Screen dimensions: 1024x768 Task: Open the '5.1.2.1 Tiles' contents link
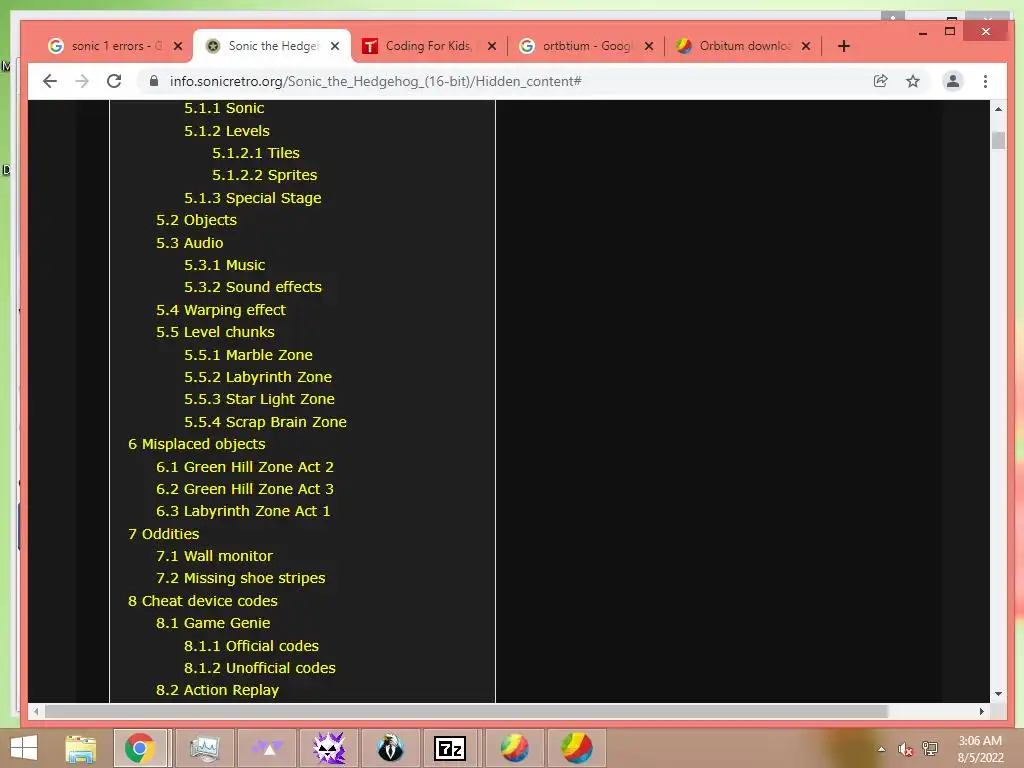pos(256,153)
